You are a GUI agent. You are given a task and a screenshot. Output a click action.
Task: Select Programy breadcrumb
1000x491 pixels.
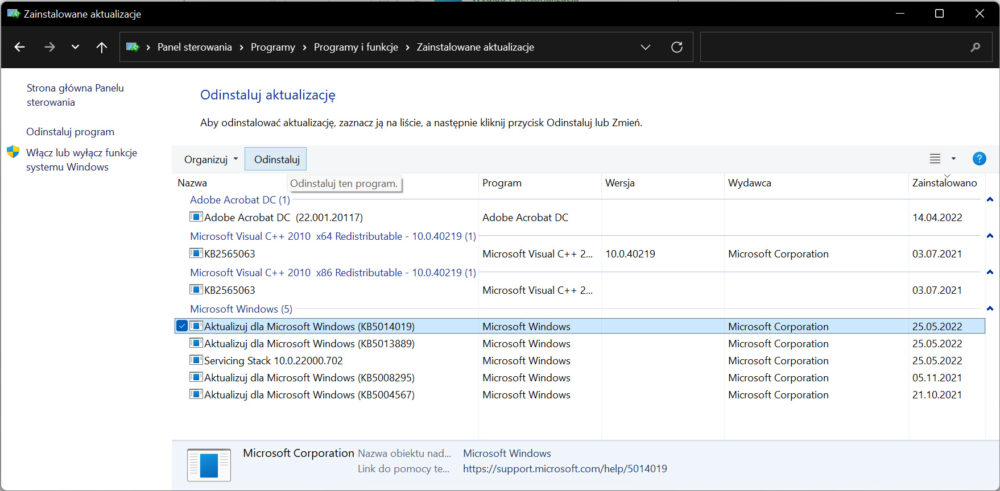273,47
